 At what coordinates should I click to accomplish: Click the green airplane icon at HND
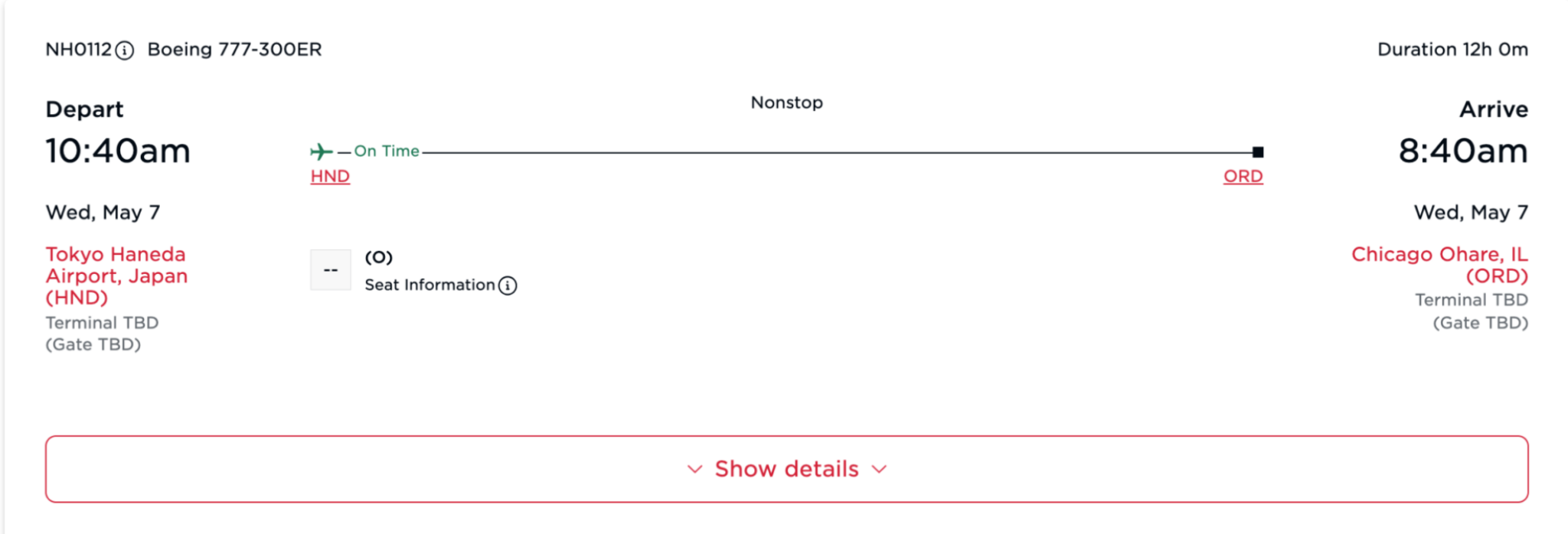(x=321, y=151)
